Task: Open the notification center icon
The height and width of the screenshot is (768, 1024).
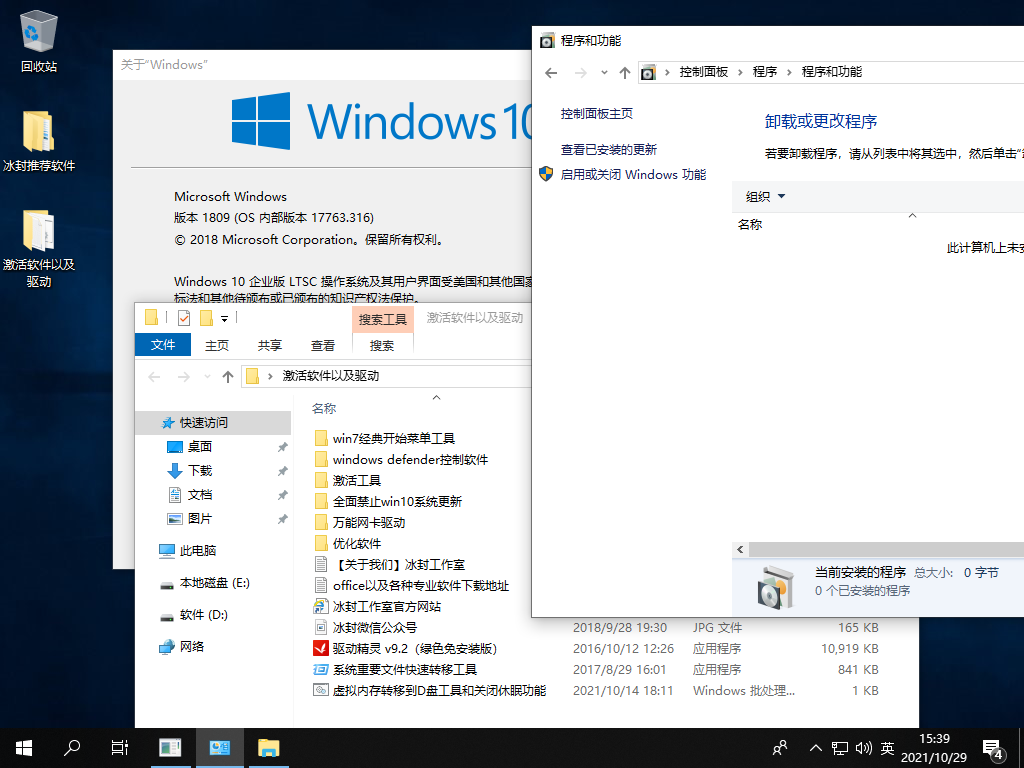Action: point(993,749)
